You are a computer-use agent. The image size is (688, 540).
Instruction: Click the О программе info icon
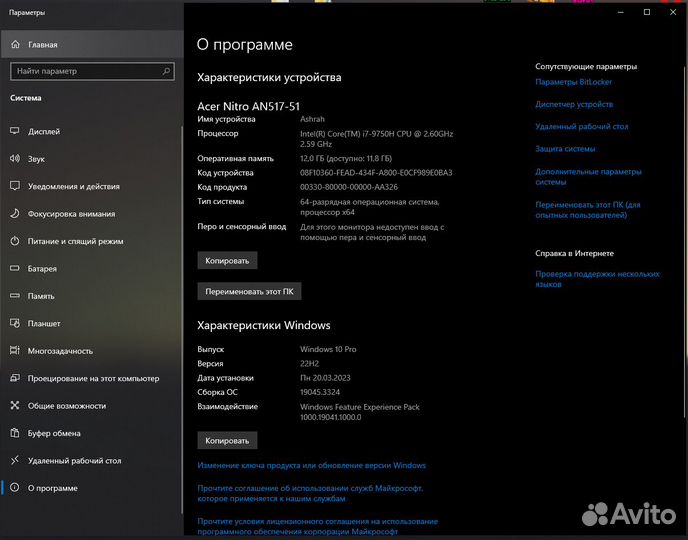(x=15, y=488)
